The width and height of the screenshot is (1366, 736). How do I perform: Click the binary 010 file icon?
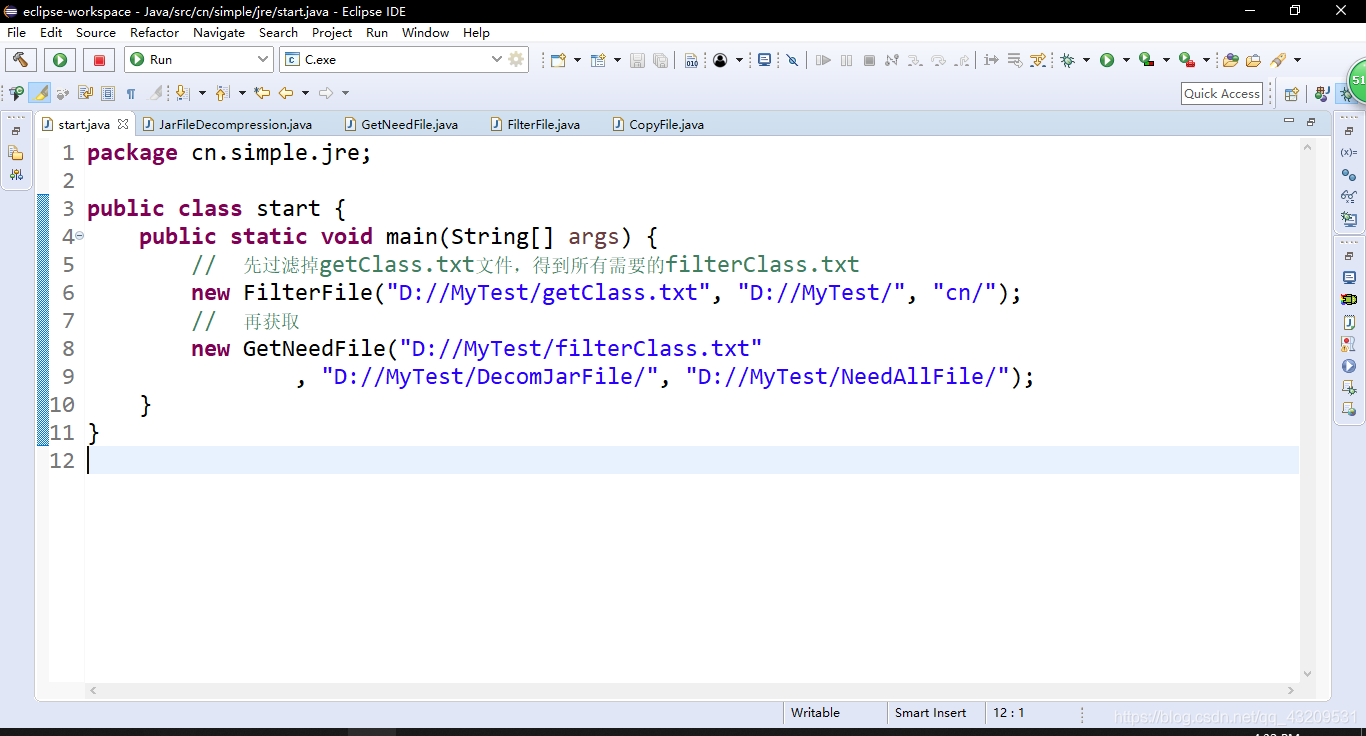pos(691,60)
